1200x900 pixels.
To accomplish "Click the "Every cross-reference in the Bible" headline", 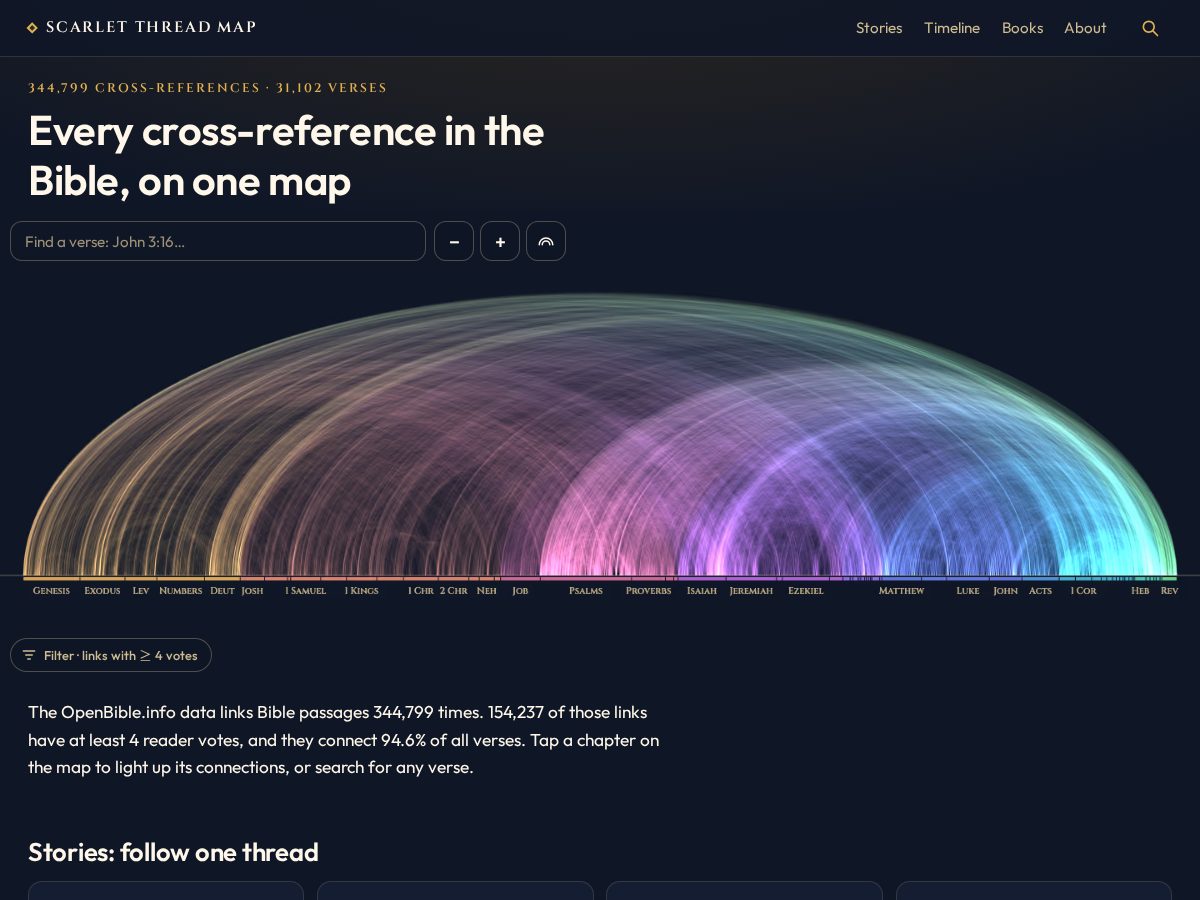I will click(286, 157).
